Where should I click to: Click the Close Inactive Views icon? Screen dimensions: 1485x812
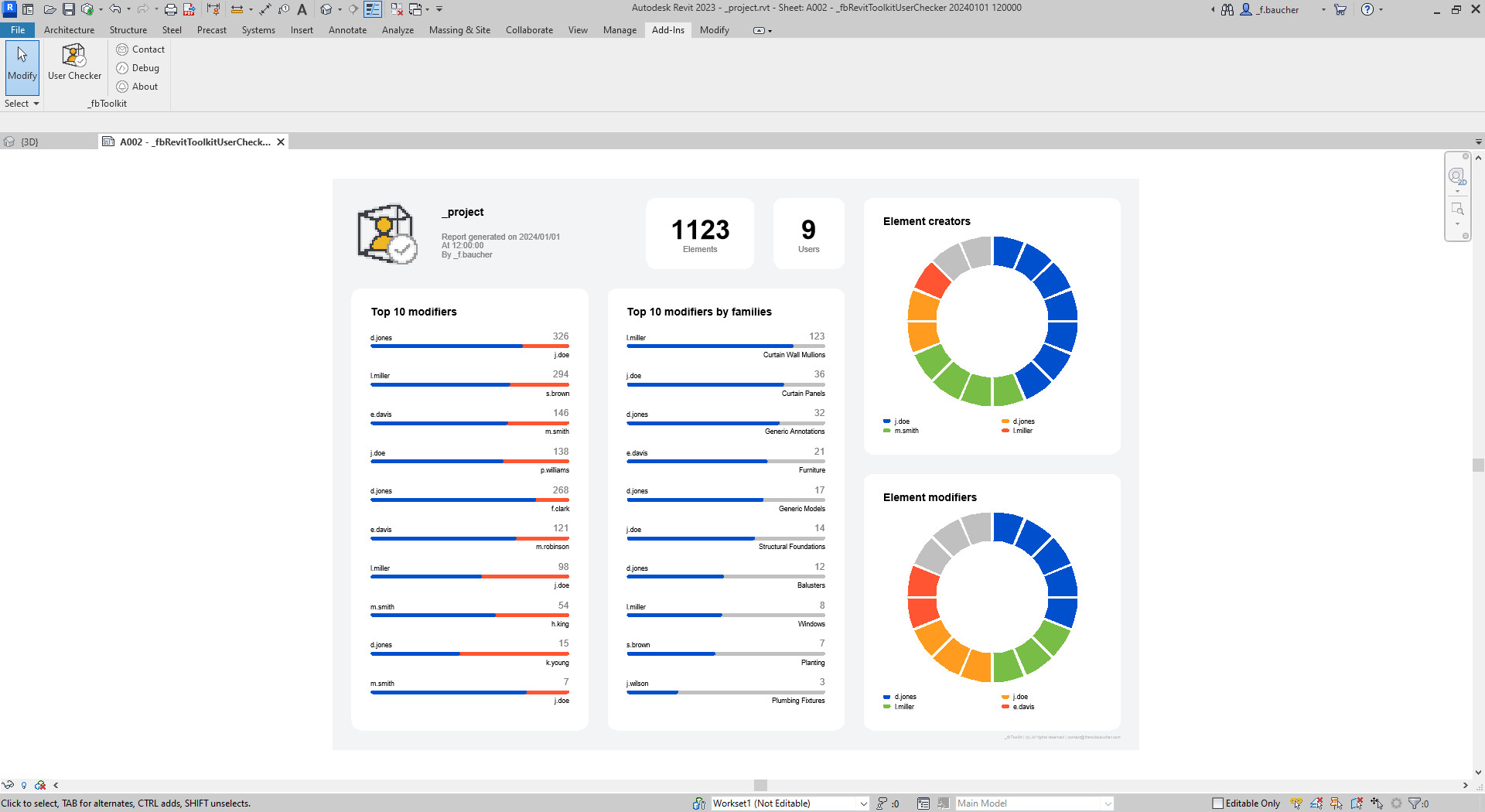tap(397, 9)
